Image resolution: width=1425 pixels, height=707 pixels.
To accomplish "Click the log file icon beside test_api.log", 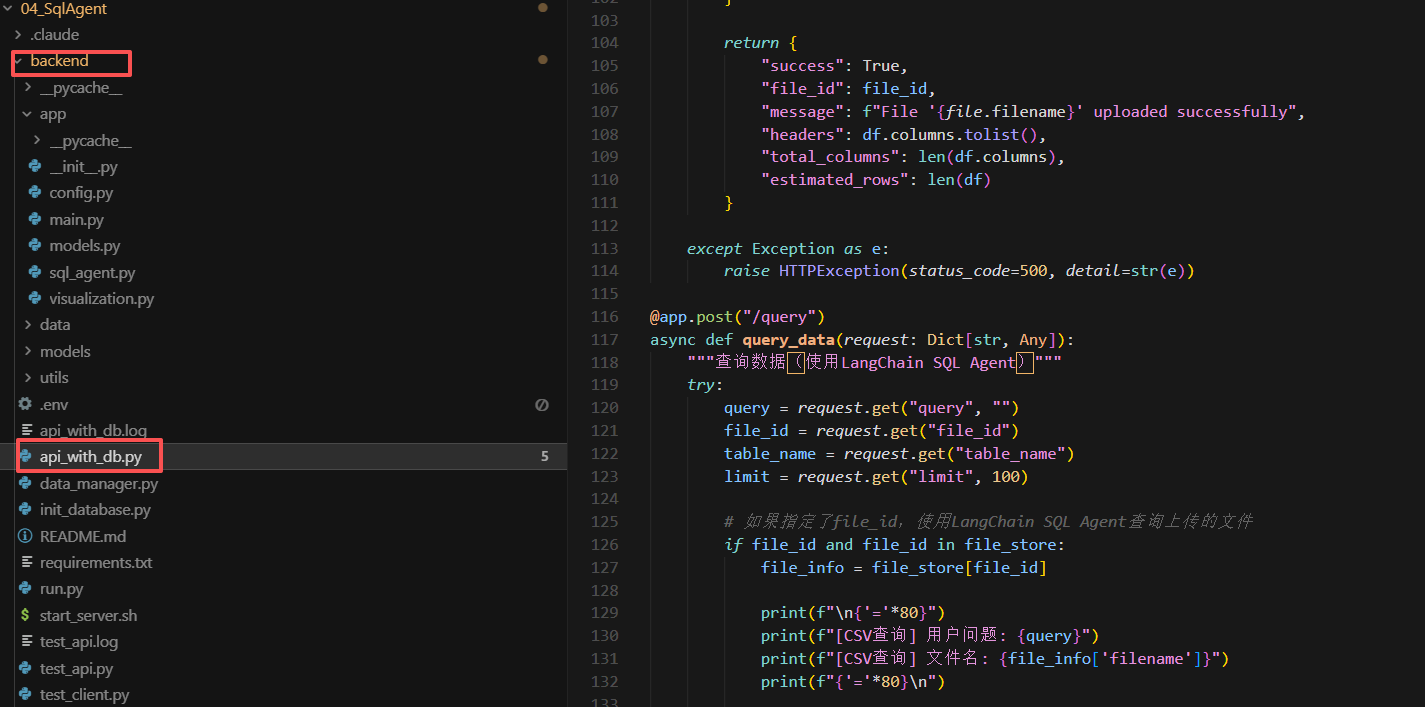I will point(26,642).
